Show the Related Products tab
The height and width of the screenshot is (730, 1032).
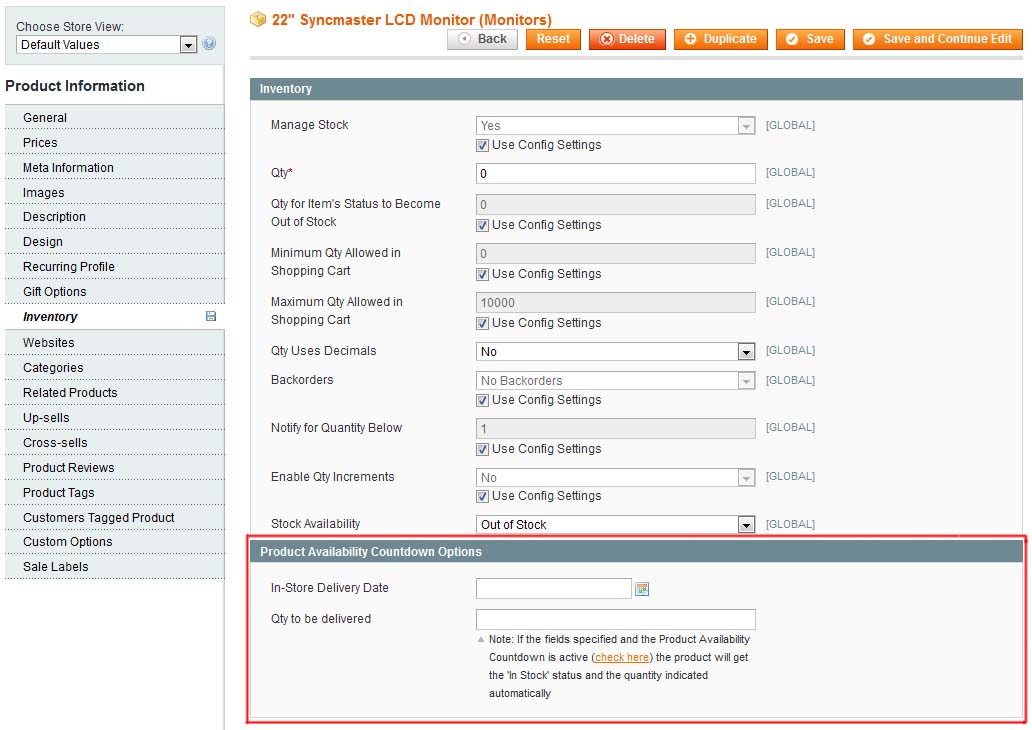pos(115,393)
